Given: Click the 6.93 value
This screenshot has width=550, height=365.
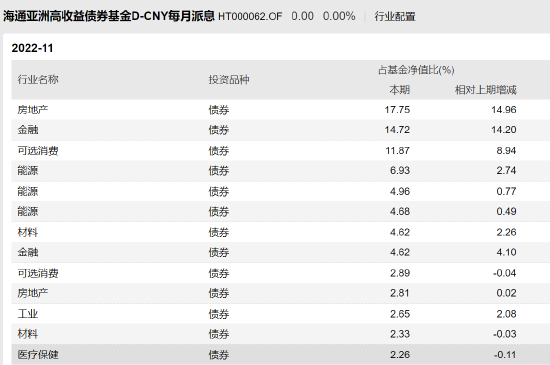Looking at the screenshot, I should pyautogui.click(x=400, y=171).
